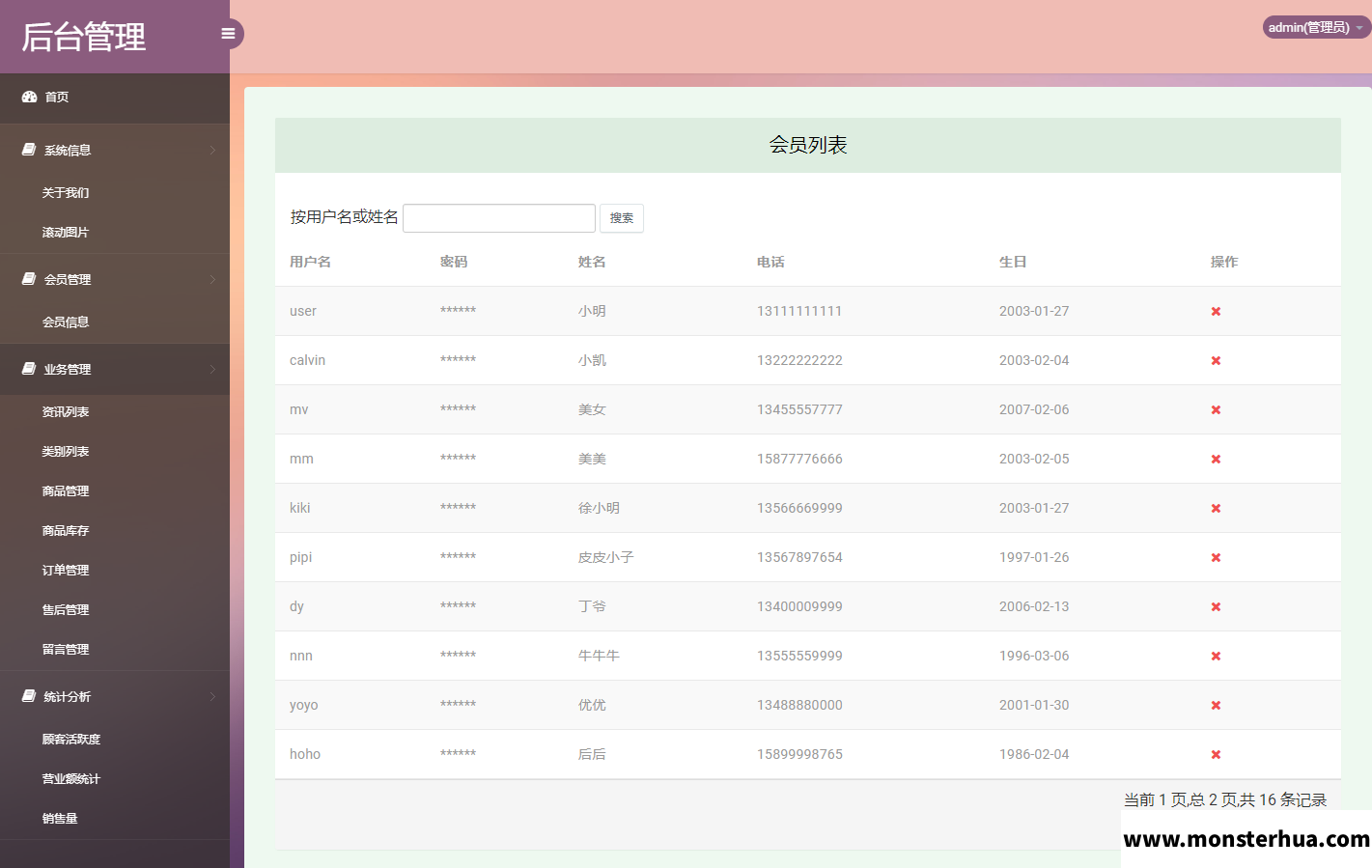
Task: Click the 业务管理 book icon
Action: pos(29,369)
